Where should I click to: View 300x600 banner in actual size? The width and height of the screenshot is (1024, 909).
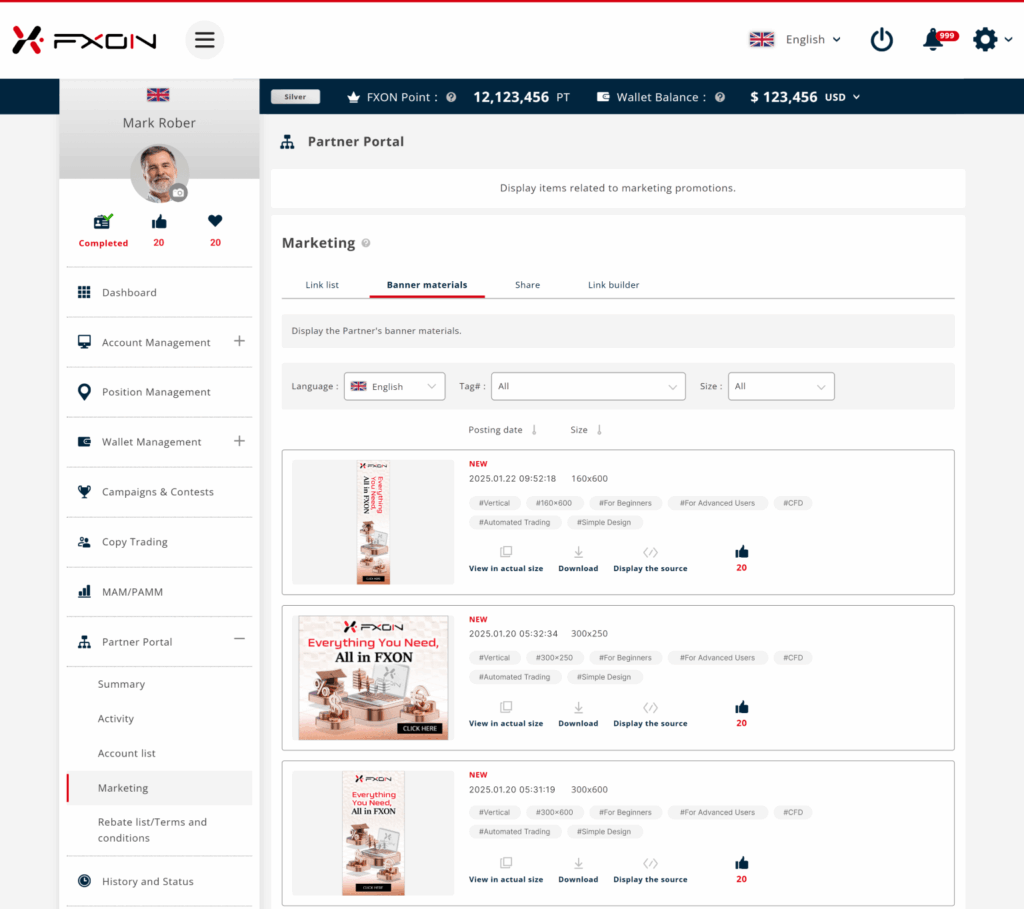505,871
